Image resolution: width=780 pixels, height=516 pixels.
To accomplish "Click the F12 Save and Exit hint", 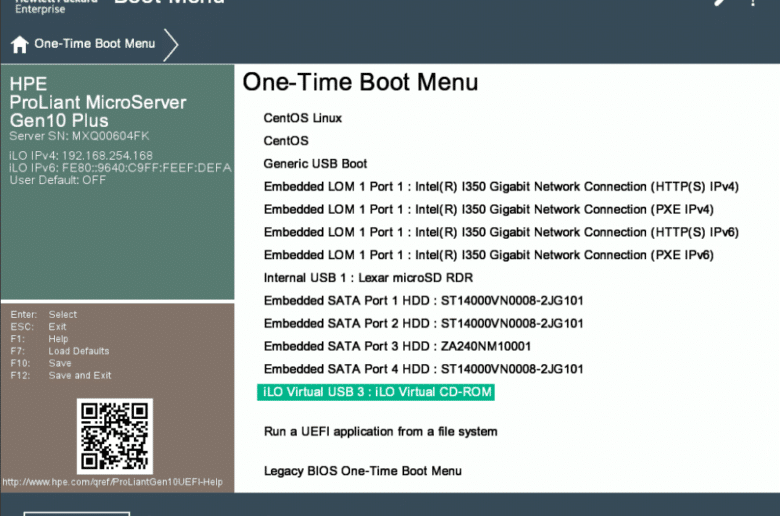I will click(x=61, y=376).
